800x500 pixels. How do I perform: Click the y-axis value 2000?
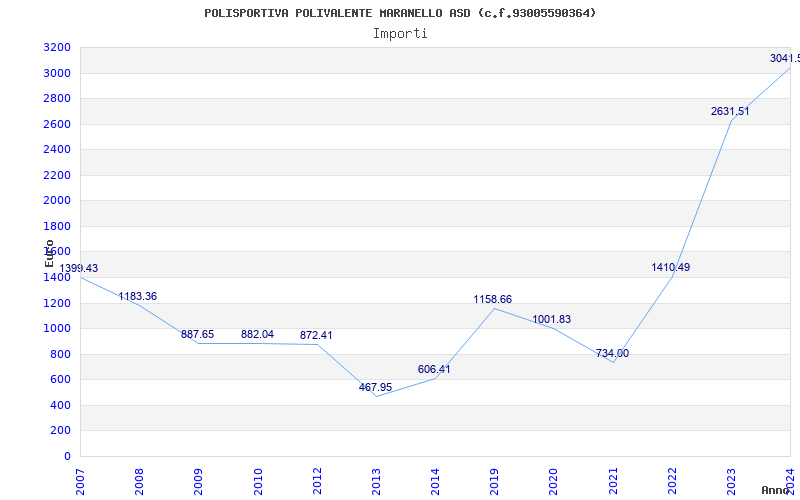(x=57, y=201)
